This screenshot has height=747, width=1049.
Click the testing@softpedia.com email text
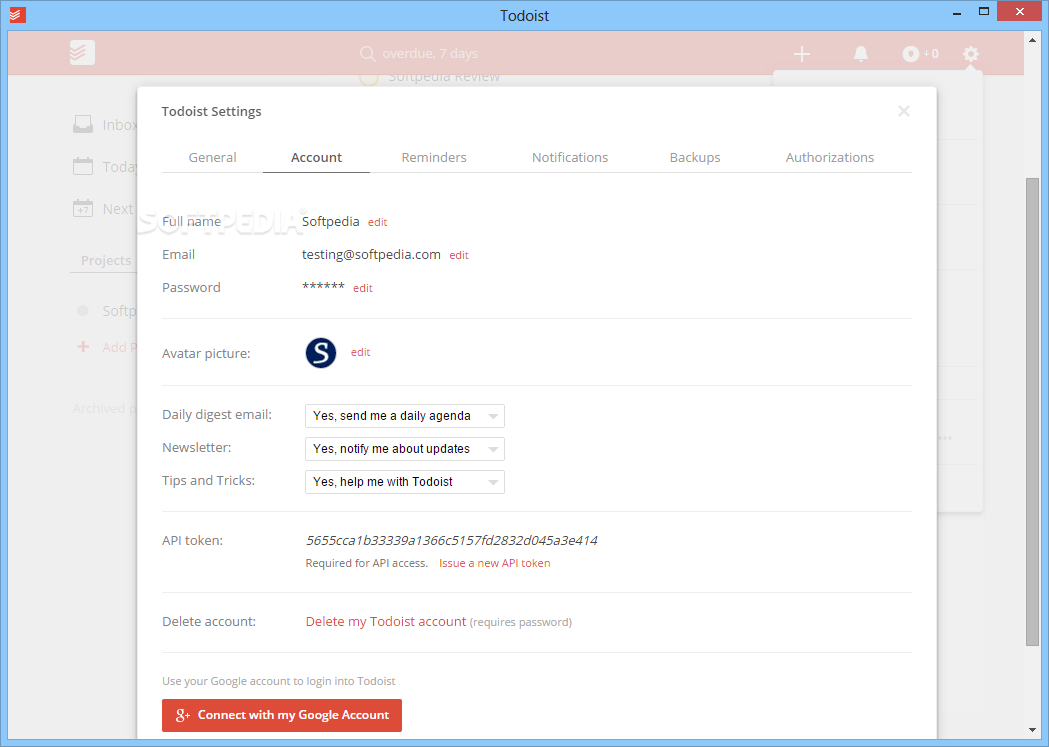coord(371,254)
